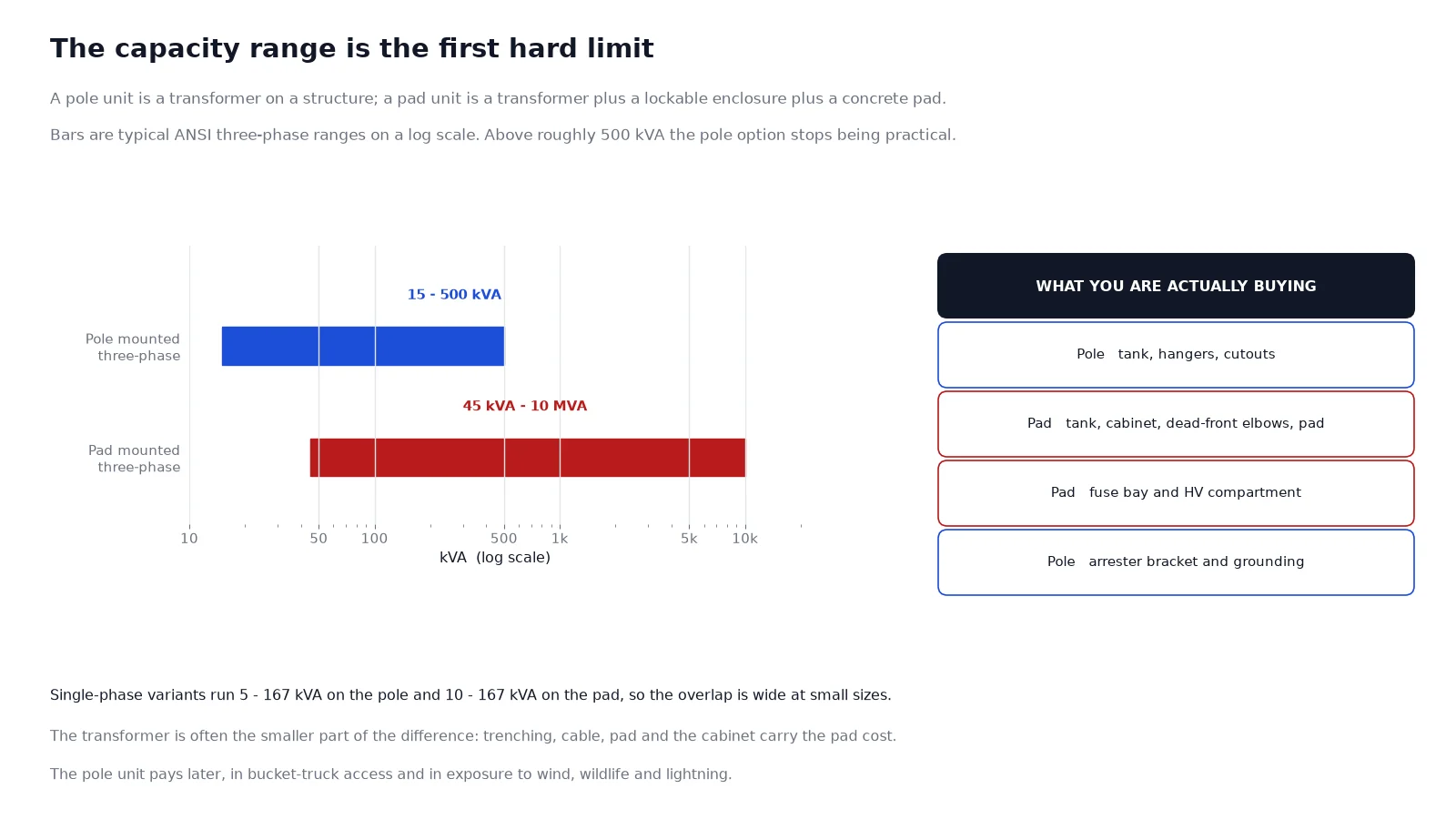Click the 'kVA (log scale)' axis title
The image size is (1456, 819).
point(495,558)
